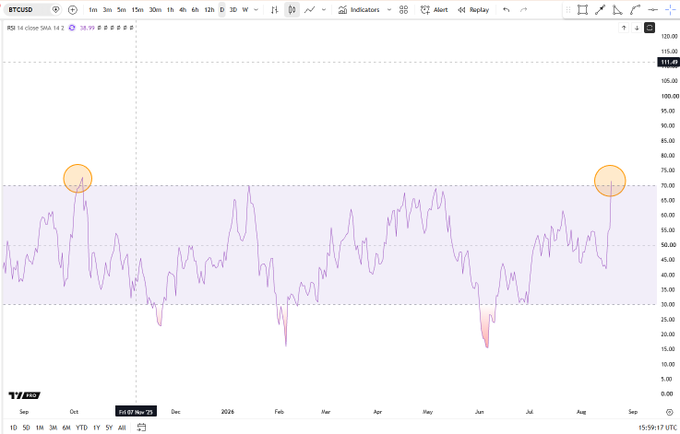Open the indicator templates grid icon

(403, 10)
